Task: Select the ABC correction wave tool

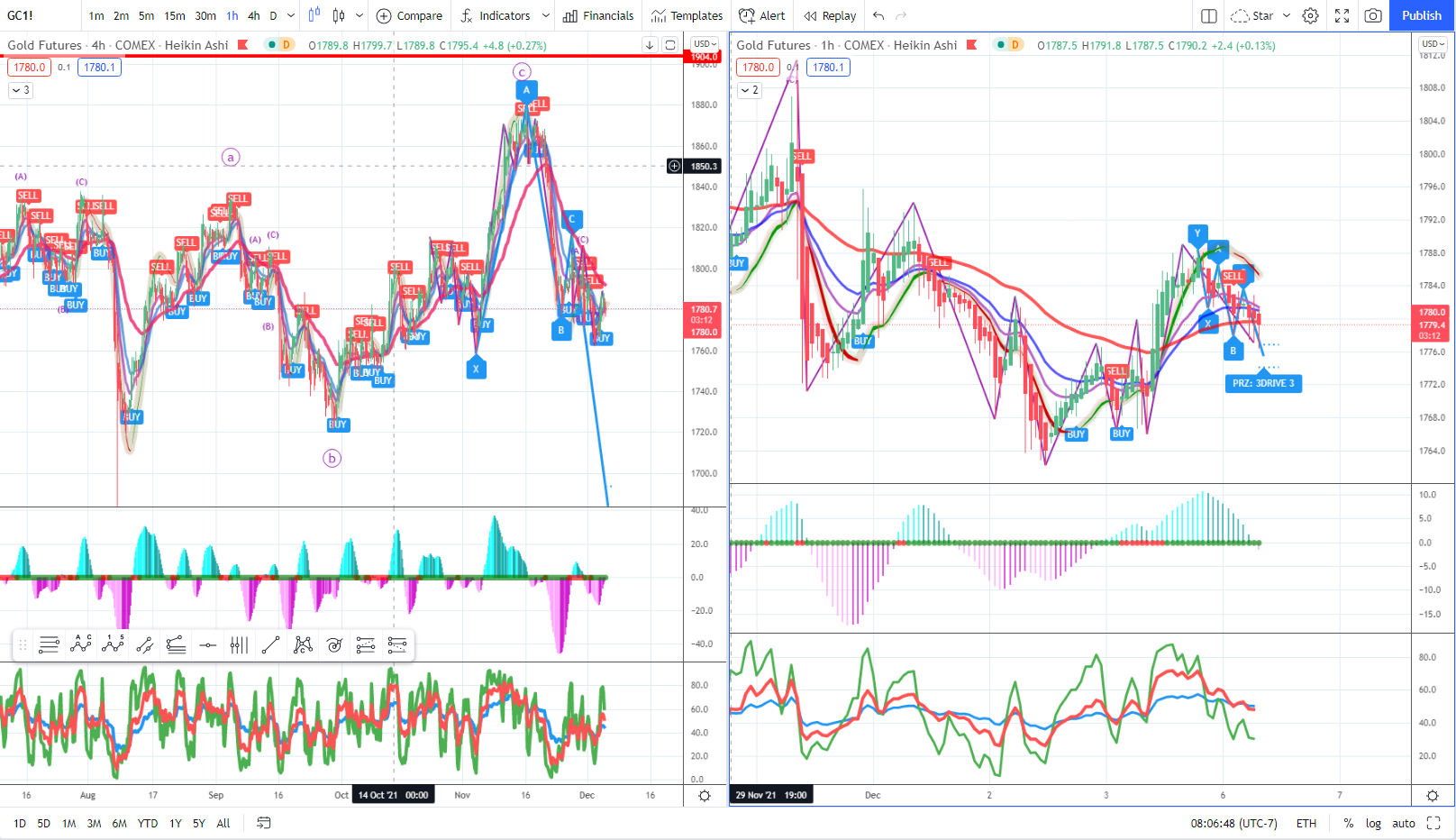Action: click(x=81, y=644)
